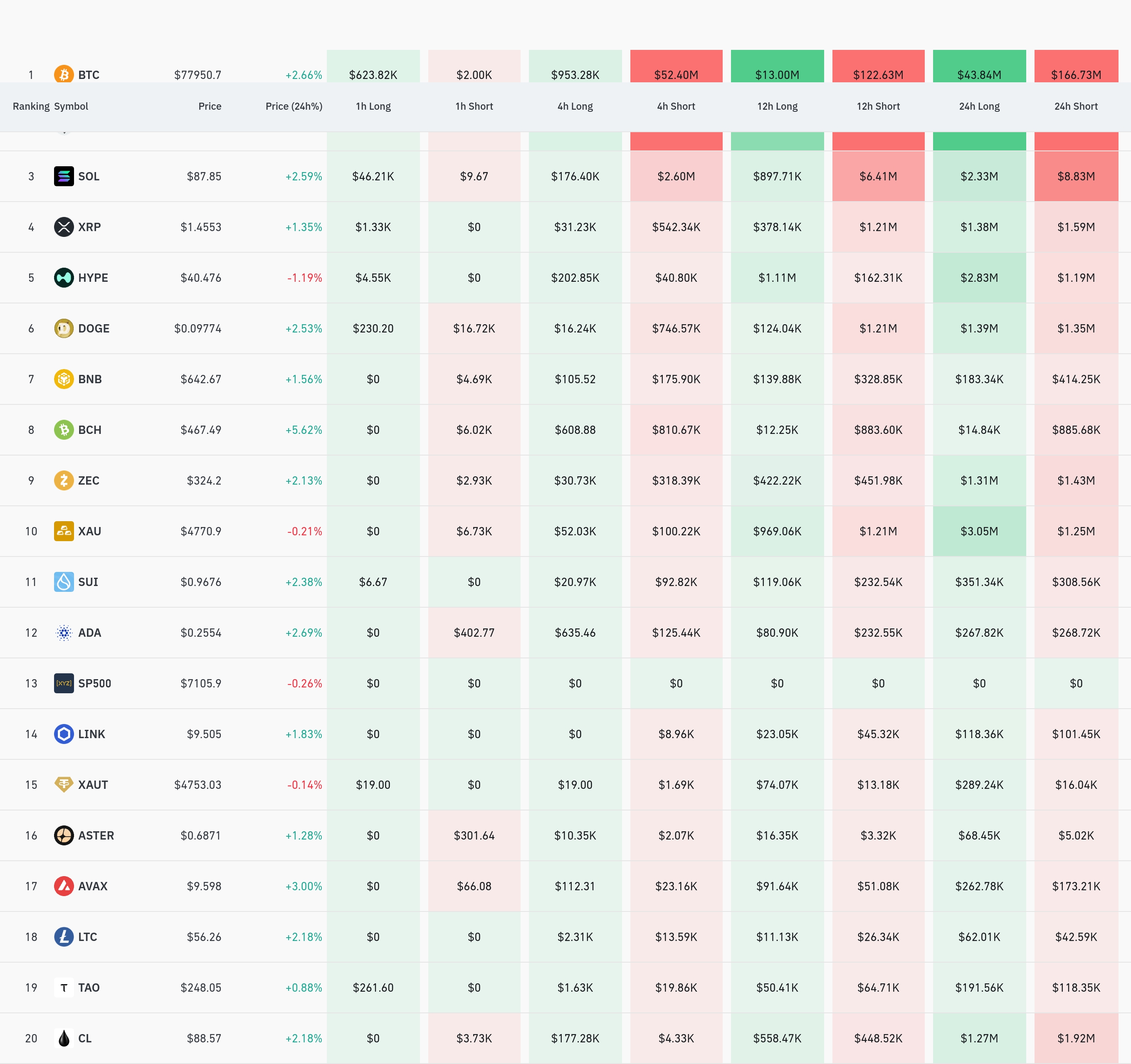
Task: Open the TAO symbol link
Action: [x=89, y=987]
